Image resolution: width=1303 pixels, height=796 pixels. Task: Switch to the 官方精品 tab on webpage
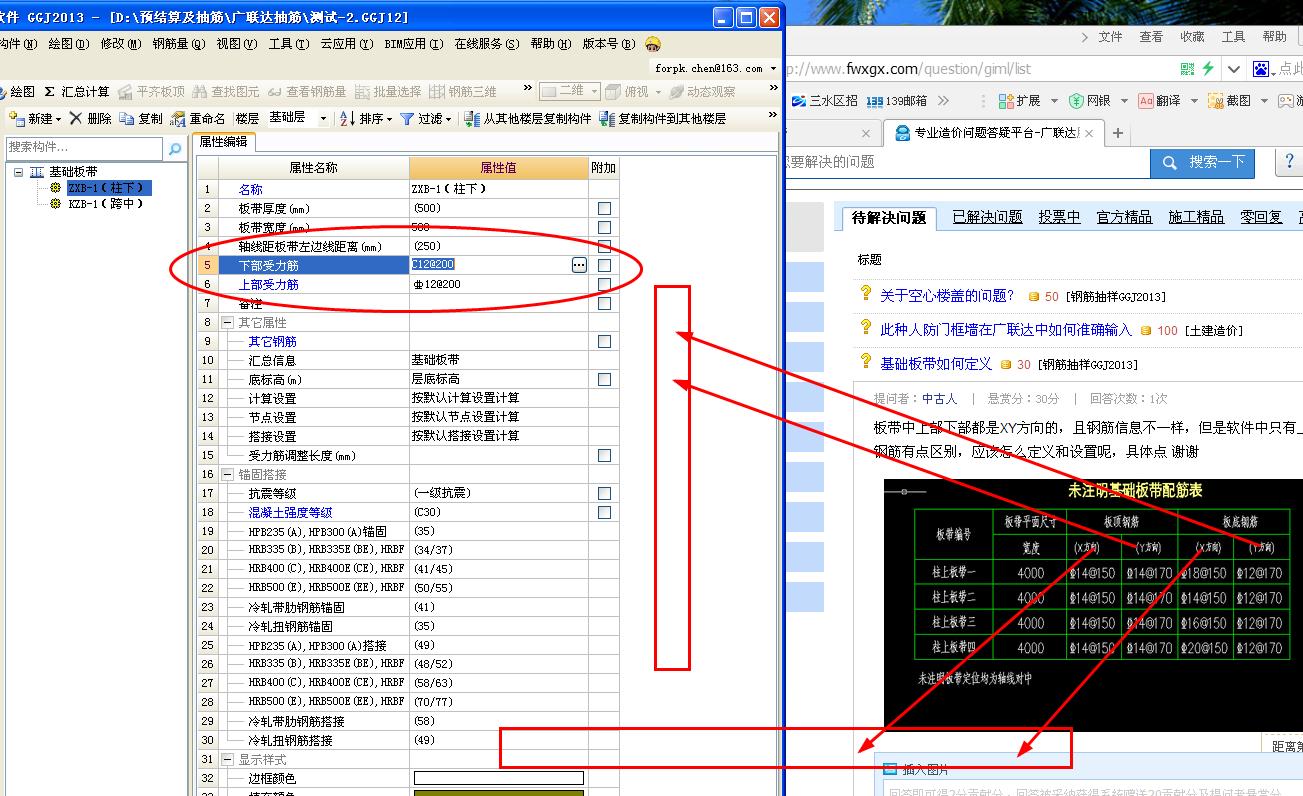coord(1124,217)
